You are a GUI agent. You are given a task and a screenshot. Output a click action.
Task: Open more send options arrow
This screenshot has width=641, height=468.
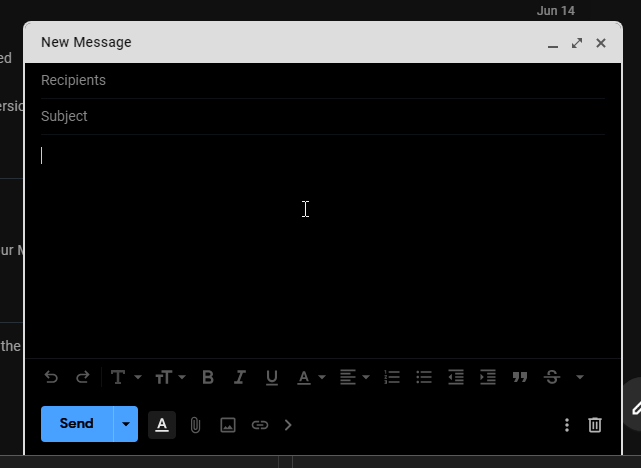(x=126, y=424)
